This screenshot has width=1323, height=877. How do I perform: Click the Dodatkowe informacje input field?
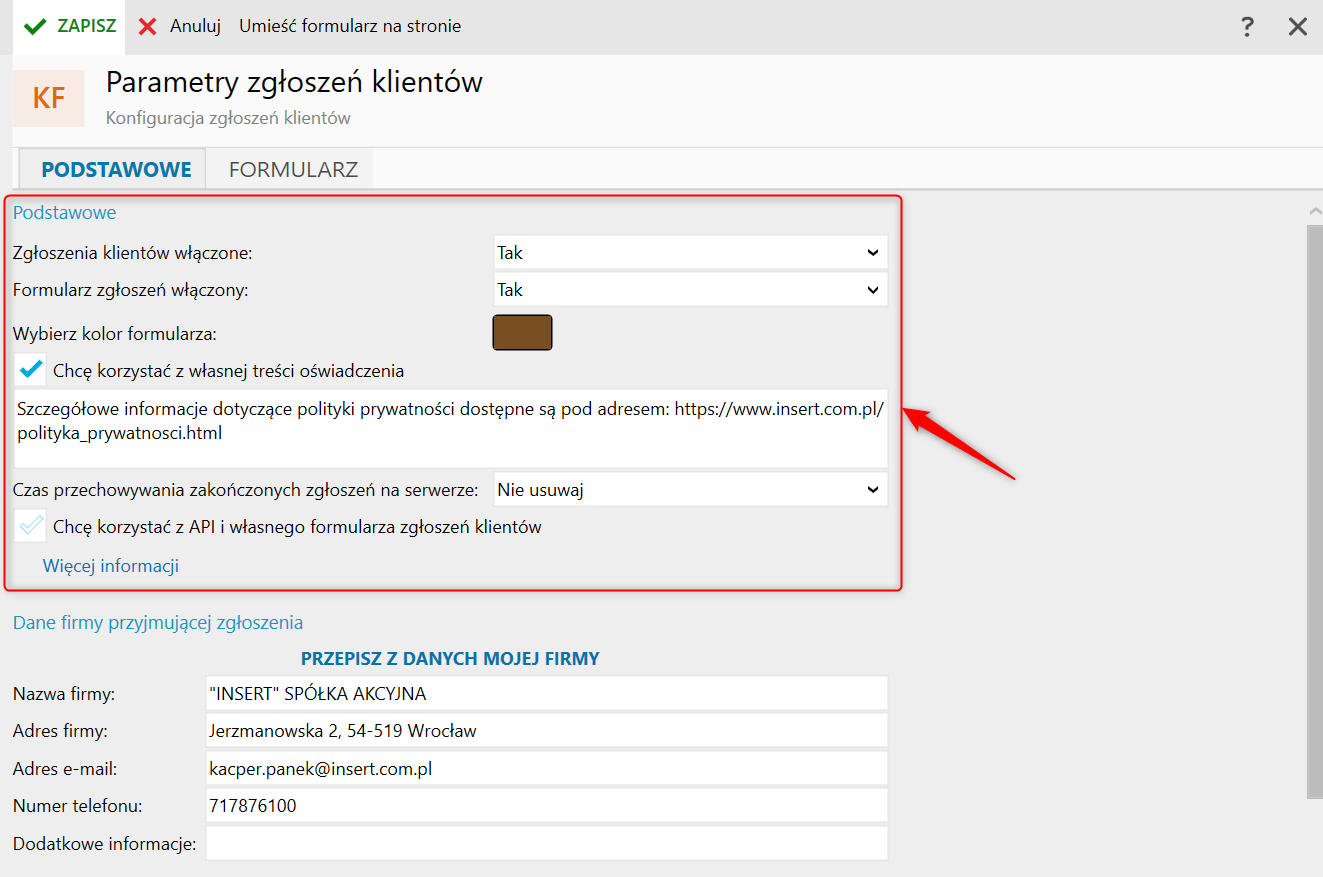click(x=547, y=843)
